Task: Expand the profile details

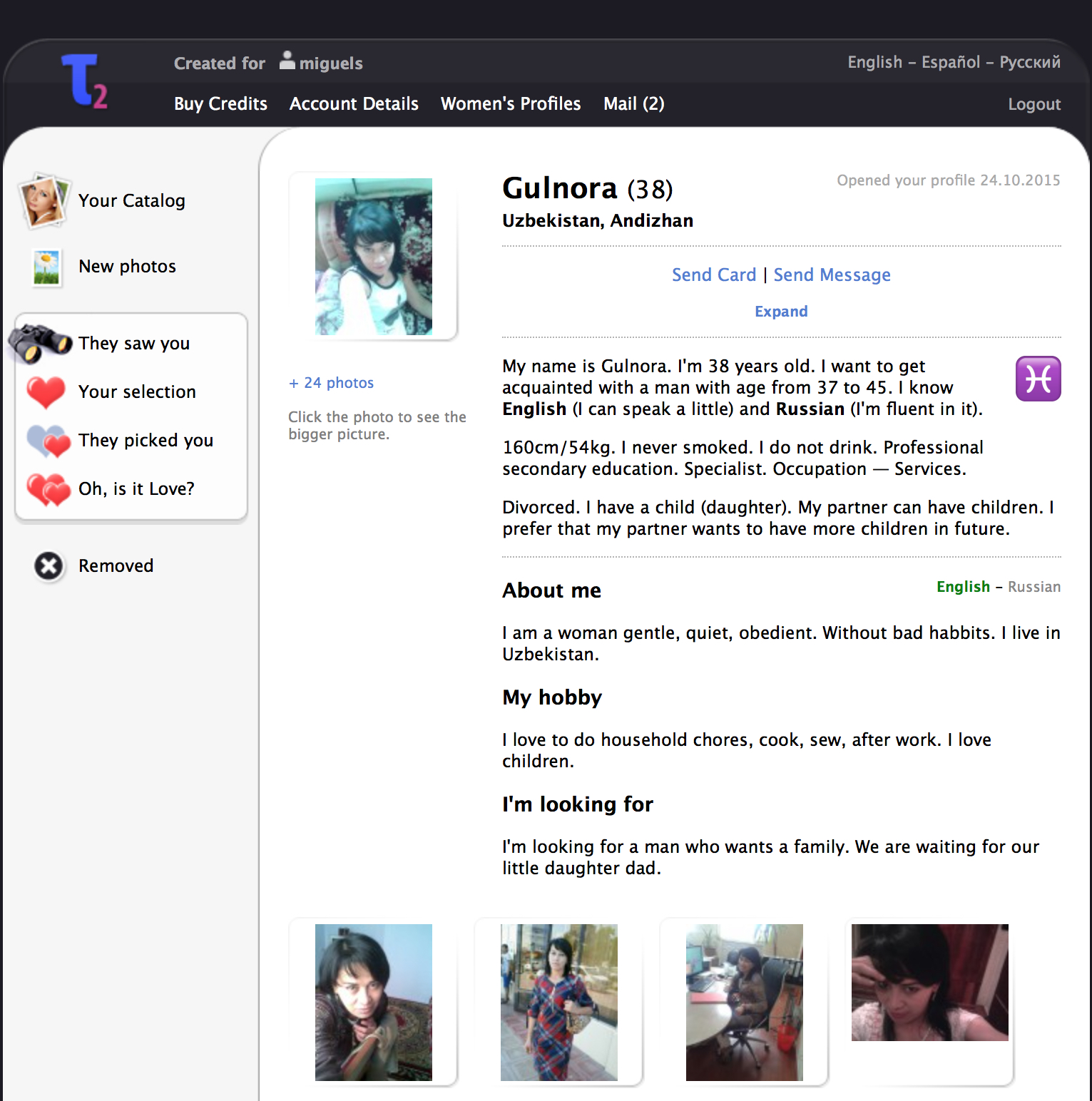Action: (781, 312)
